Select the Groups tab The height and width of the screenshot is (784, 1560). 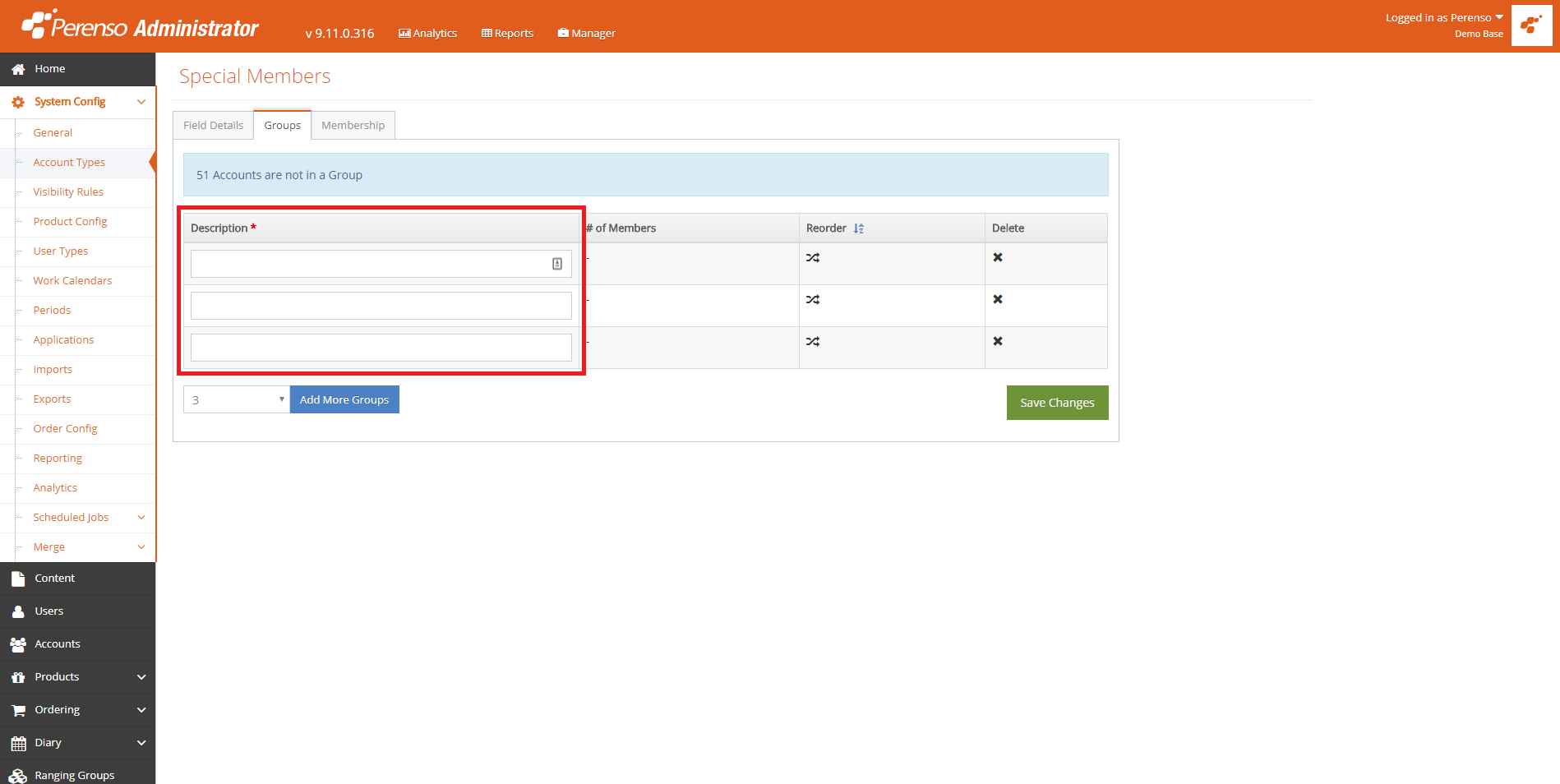(282, 125)
